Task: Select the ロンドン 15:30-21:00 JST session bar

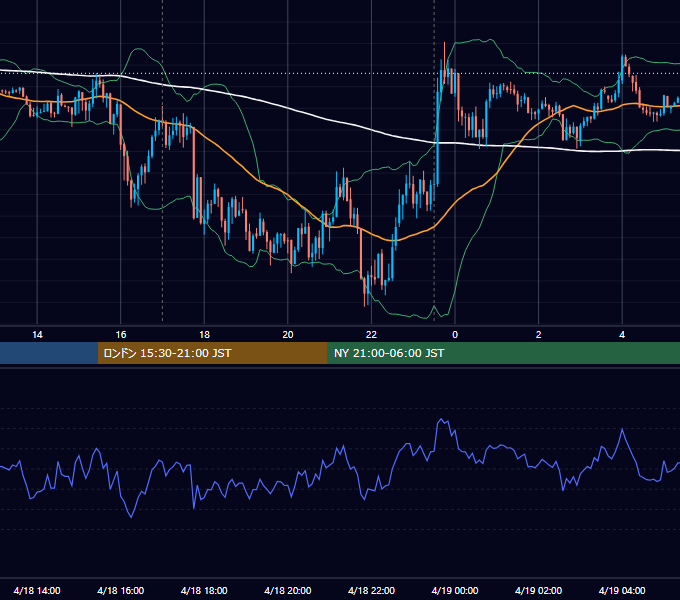Action: click(x=212, y=353)
